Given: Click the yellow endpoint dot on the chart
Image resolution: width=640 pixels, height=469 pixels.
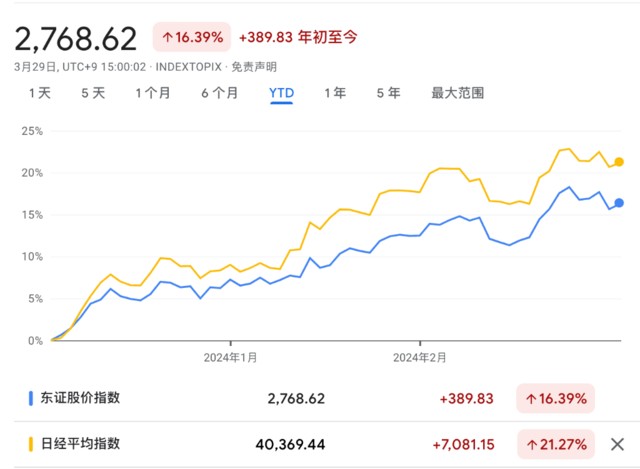Looking at the screenshot, I should pyautogui.click(x=619, y=162).
